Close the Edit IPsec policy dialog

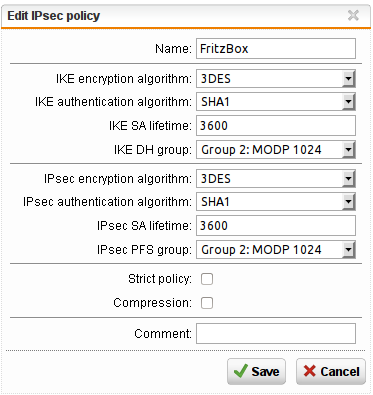(x=353, y=15)
